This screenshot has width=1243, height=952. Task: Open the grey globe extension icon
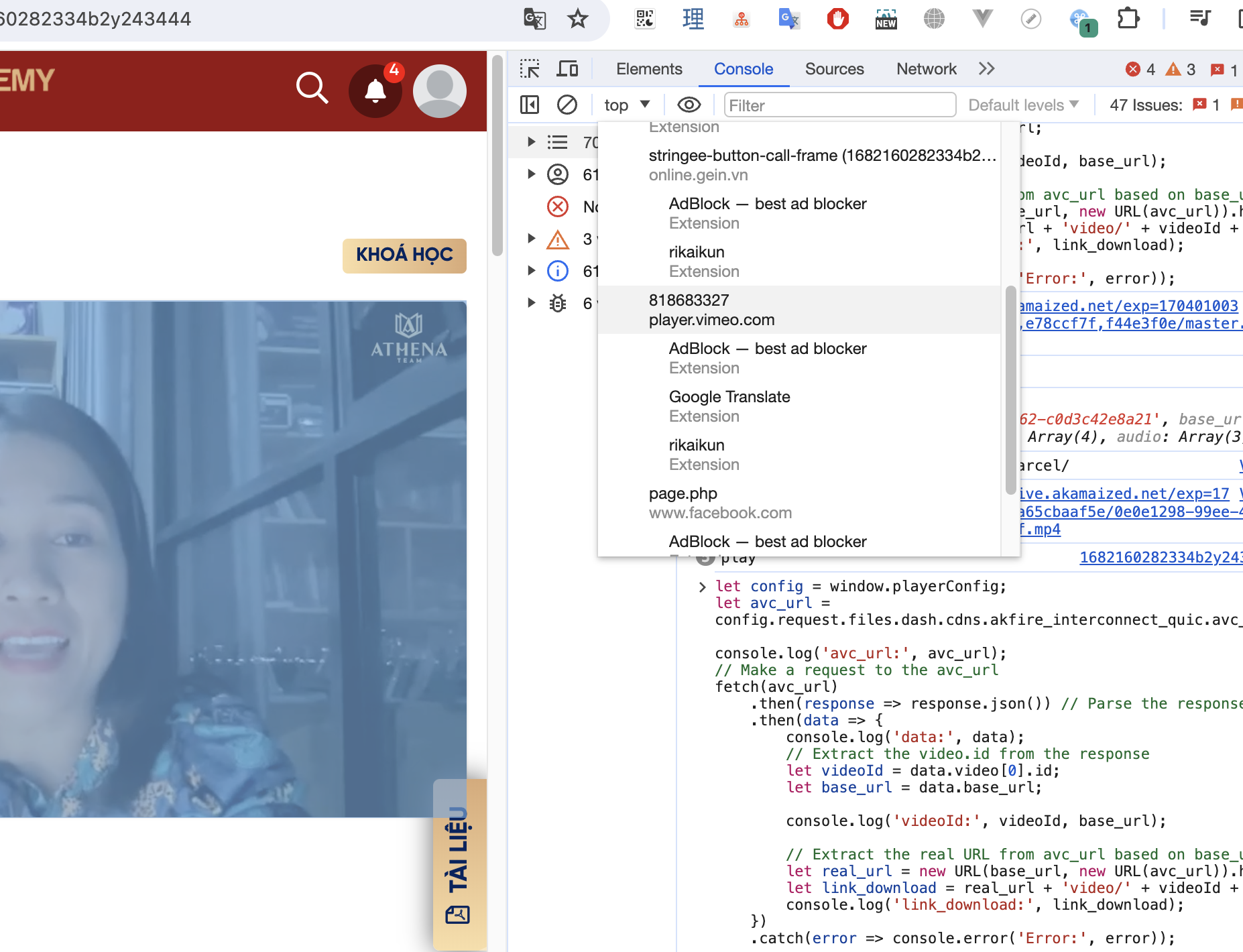tap(934, 19)
